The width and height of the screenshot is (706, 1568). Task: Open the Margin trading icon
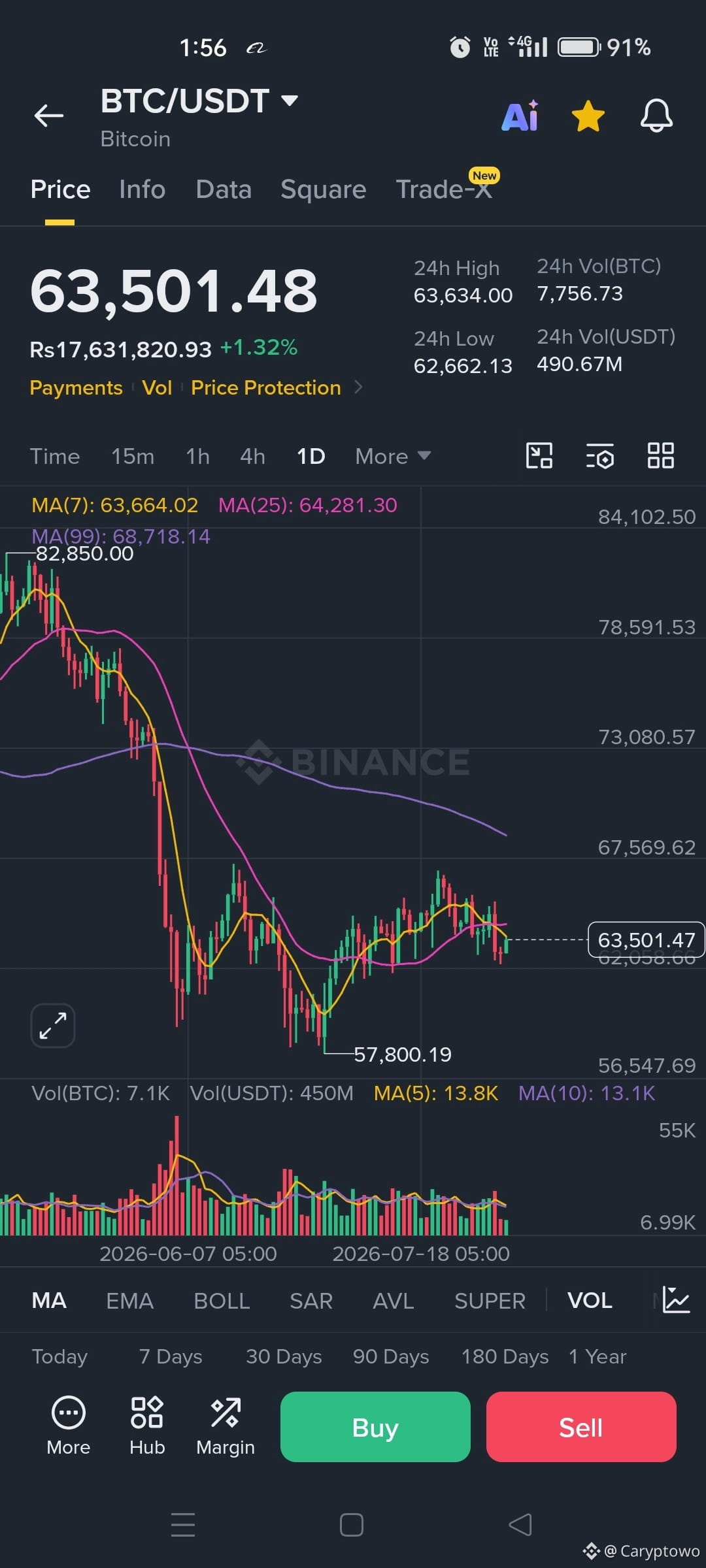click(226, 1426)
